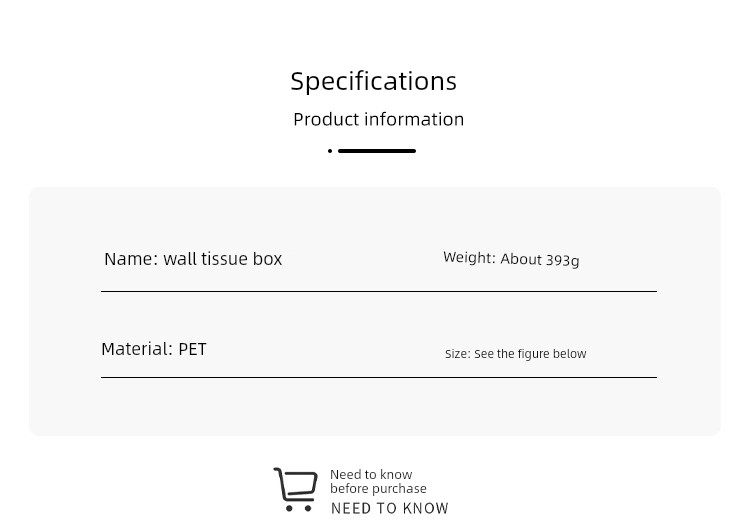The image size is (750, 526).
Task: Click the shopping cart icon
Action: [296, 489]
